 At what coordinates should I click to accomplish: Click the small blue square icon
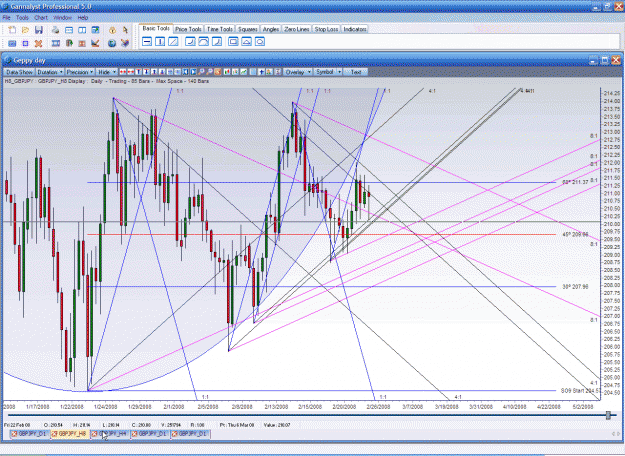25,43
